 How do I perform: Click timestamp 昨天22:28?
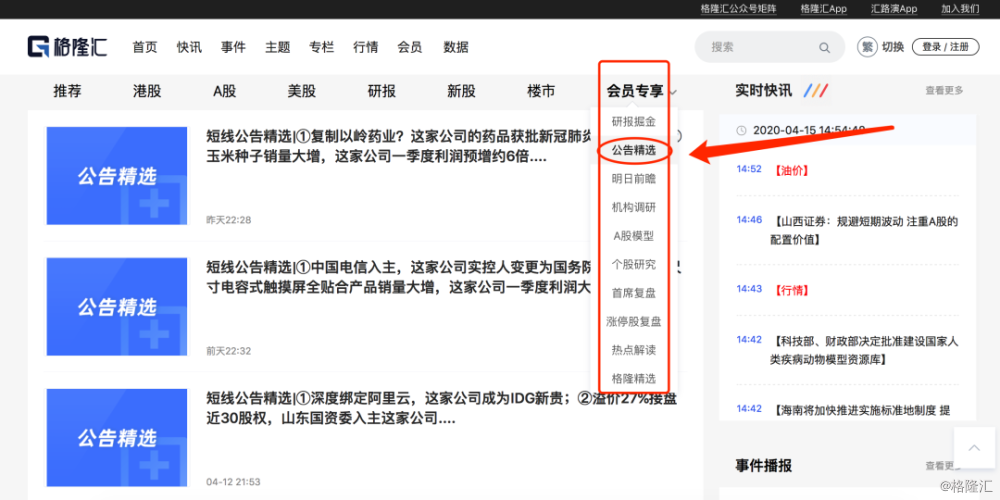pyautogui.click(x=228, y=220)
